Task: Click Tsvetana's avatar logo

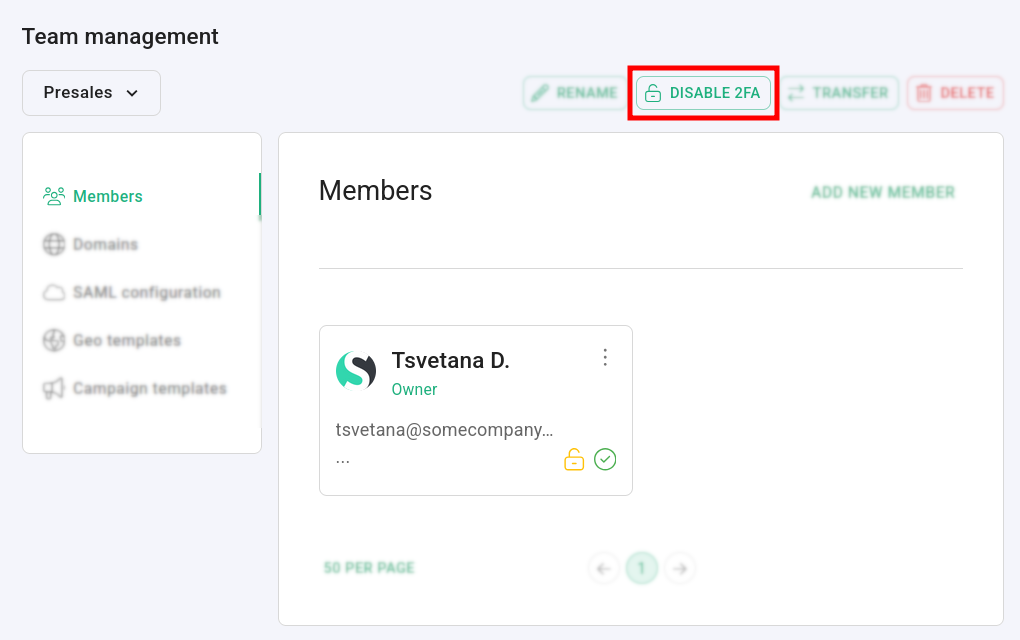Action: pyautogui.click(x=356, y=370)
